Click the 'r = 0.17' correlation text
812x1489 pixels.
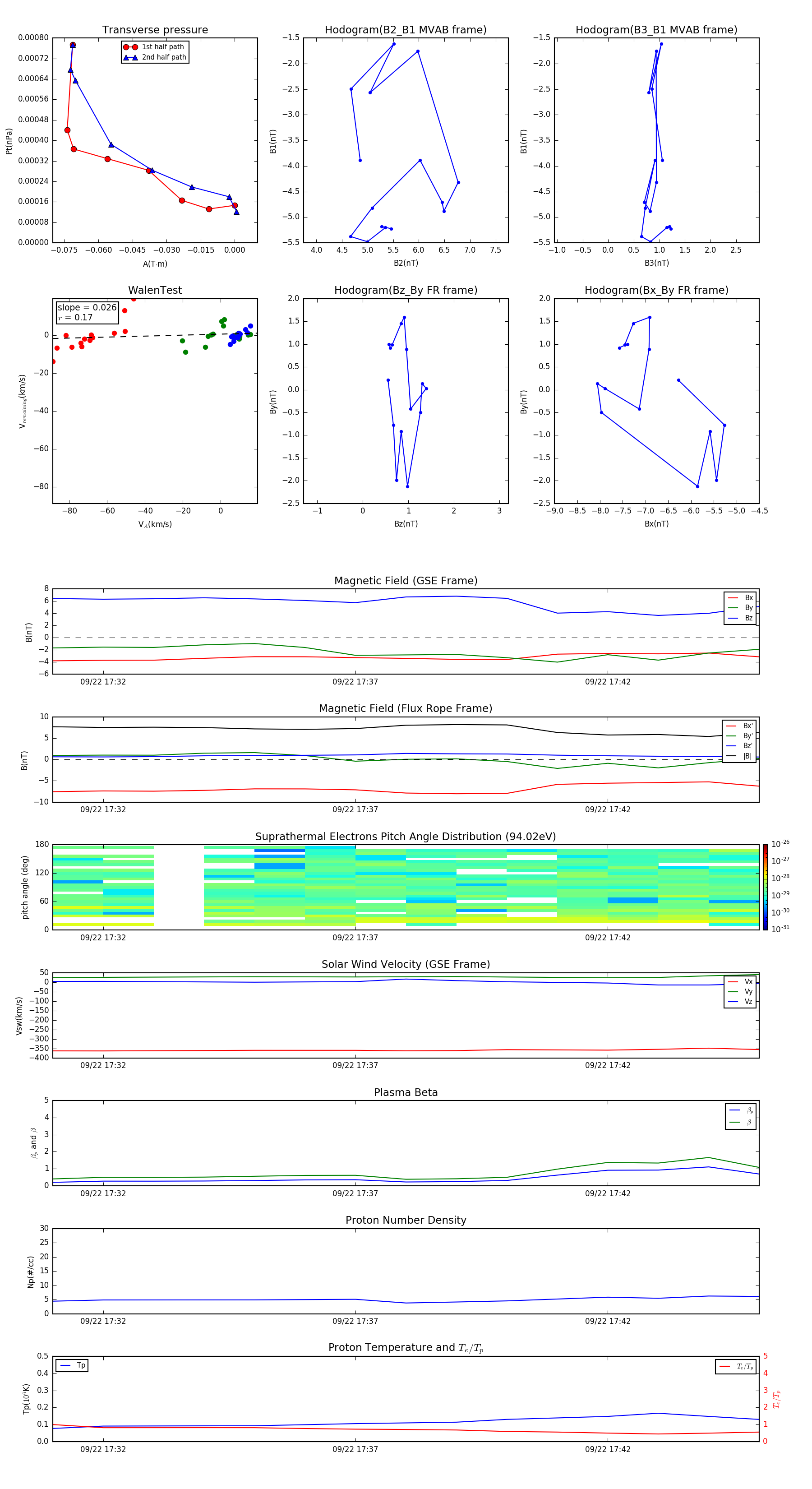75,318
